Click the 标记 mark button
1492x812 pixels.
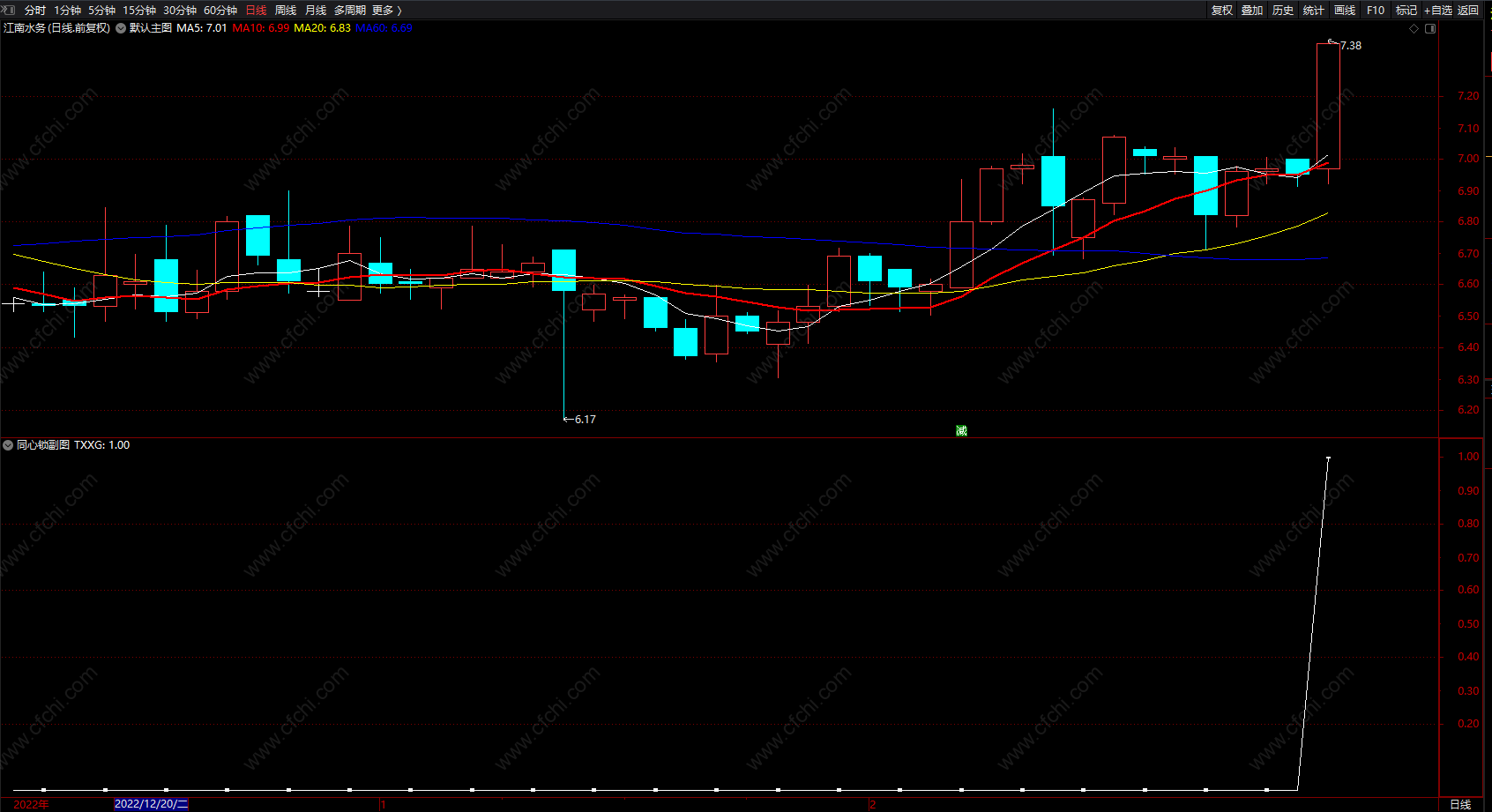click(1406, 11)
